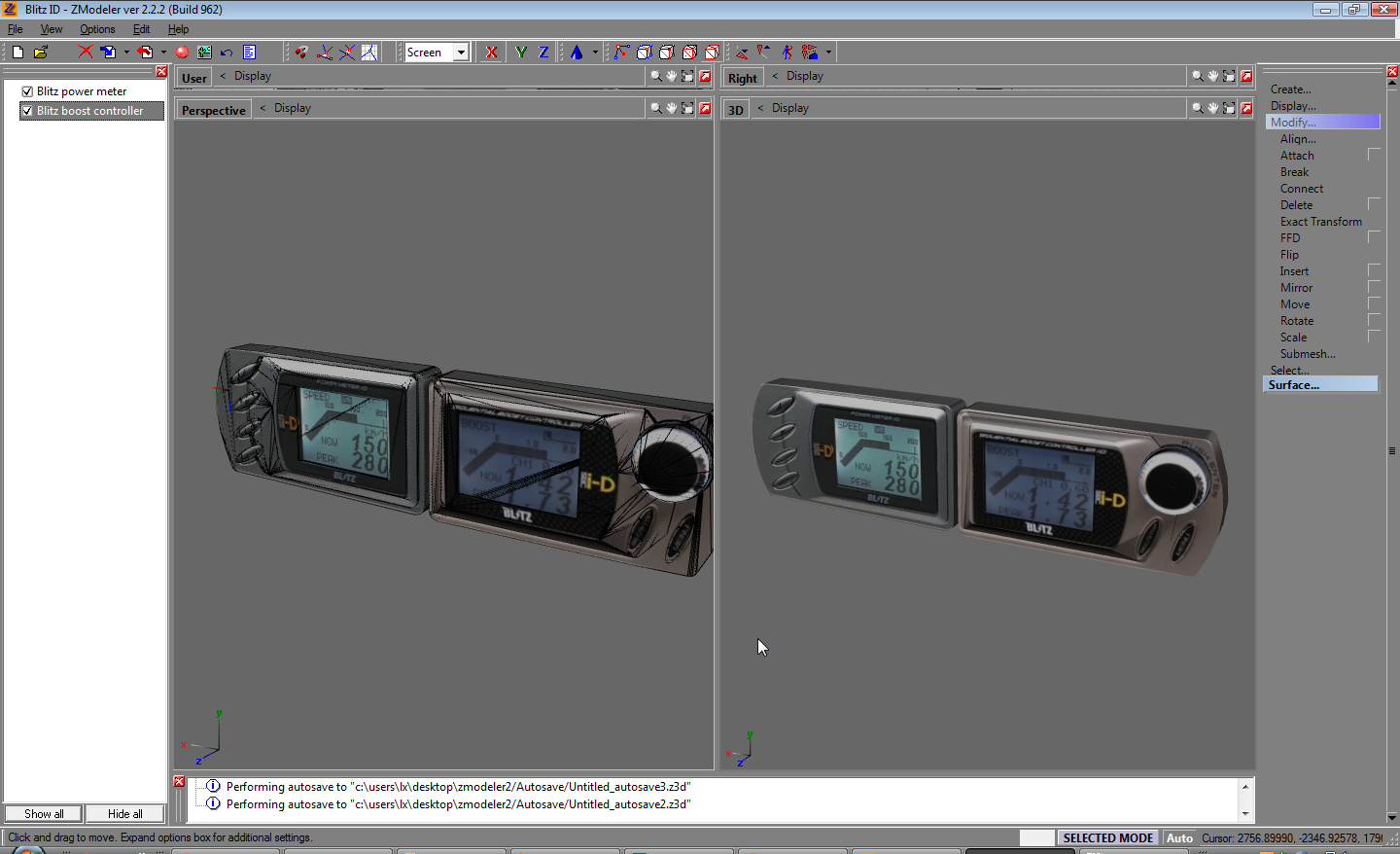Toggle the FFD options box
Viewport: 1400px width, 854px height.
(x=1374, y=237)
